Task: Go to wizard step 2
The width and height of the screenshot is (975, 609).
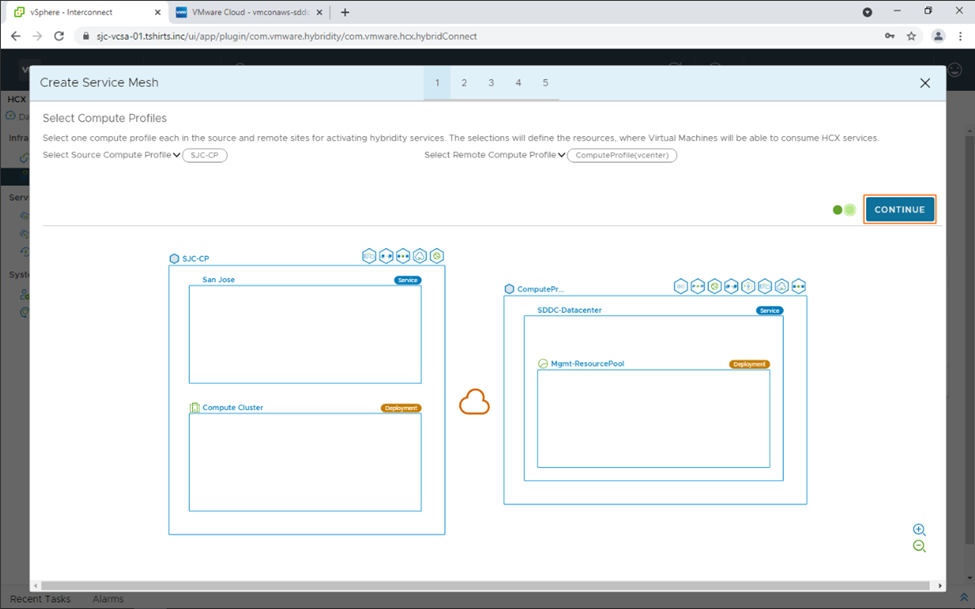Action: [x=464, y=83]
